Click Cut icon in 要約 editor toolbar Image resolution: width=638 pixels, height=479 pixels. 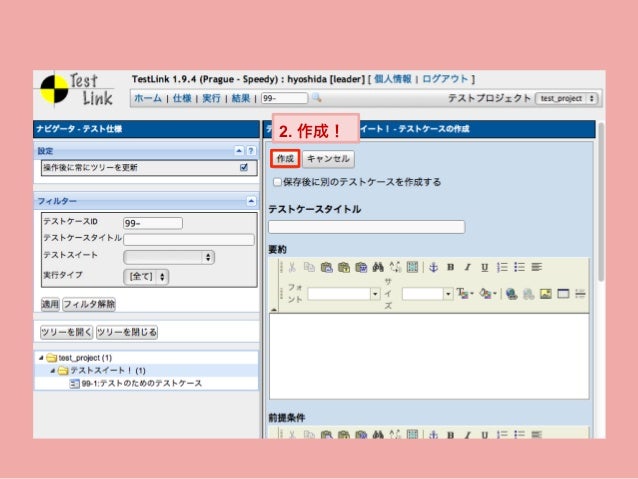coord(292,267)
